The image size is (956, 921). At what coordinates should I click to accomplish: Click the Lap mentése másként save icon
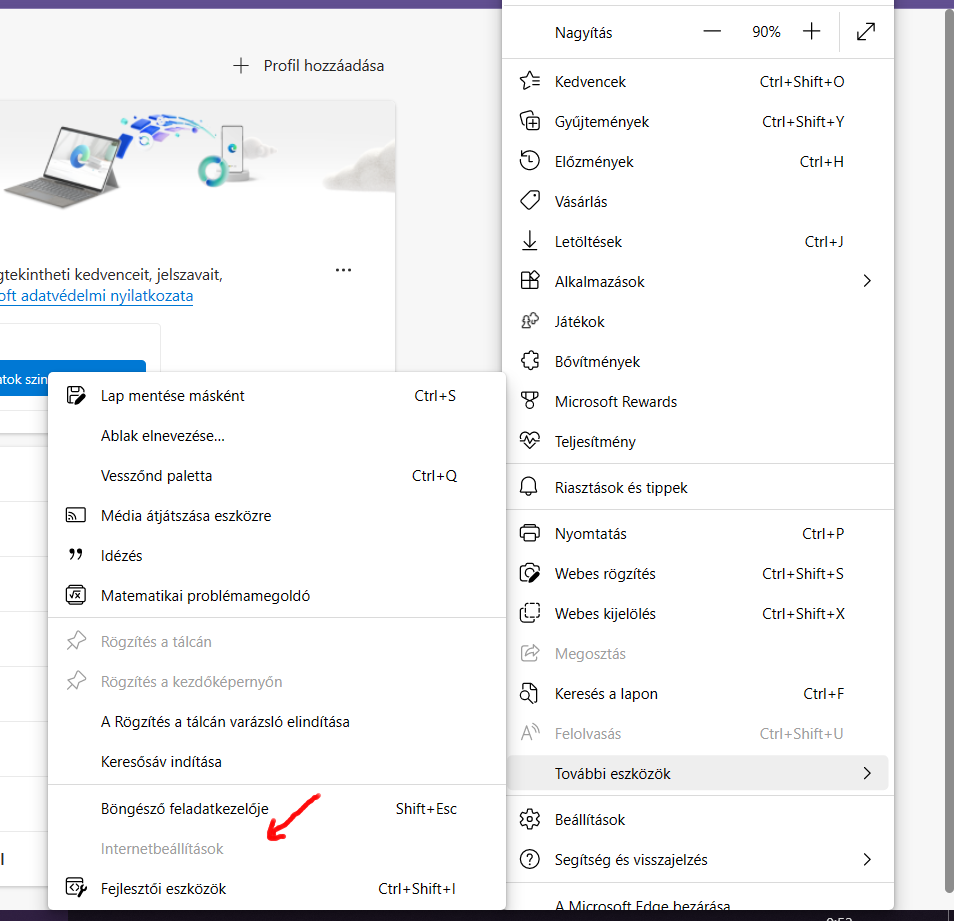click(x=76, y=396)
